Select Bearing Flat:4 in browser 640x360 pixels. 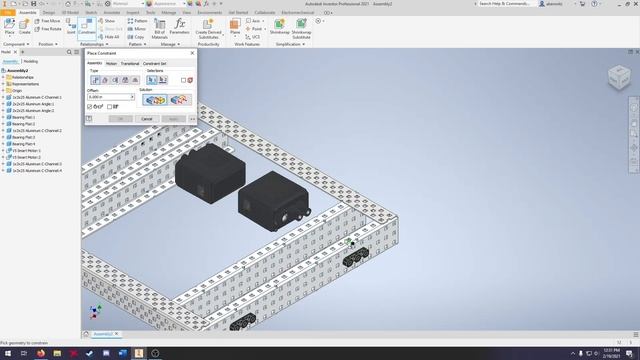point(23,144)
